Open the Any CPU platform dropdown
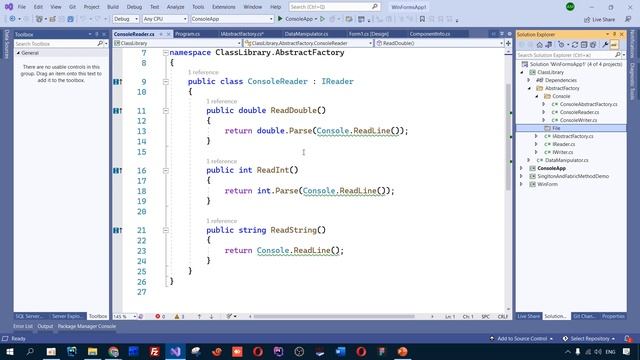 [x=165, y=19]
